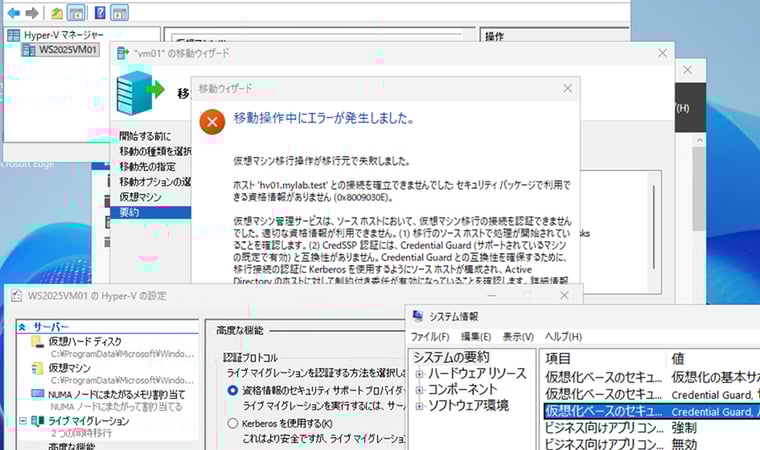This screenshot has width=760, height=450.
Task: Select the CredSSP 資格情報のセキュリティ サポート プロバイダー radio
Action: coord(233,390)
